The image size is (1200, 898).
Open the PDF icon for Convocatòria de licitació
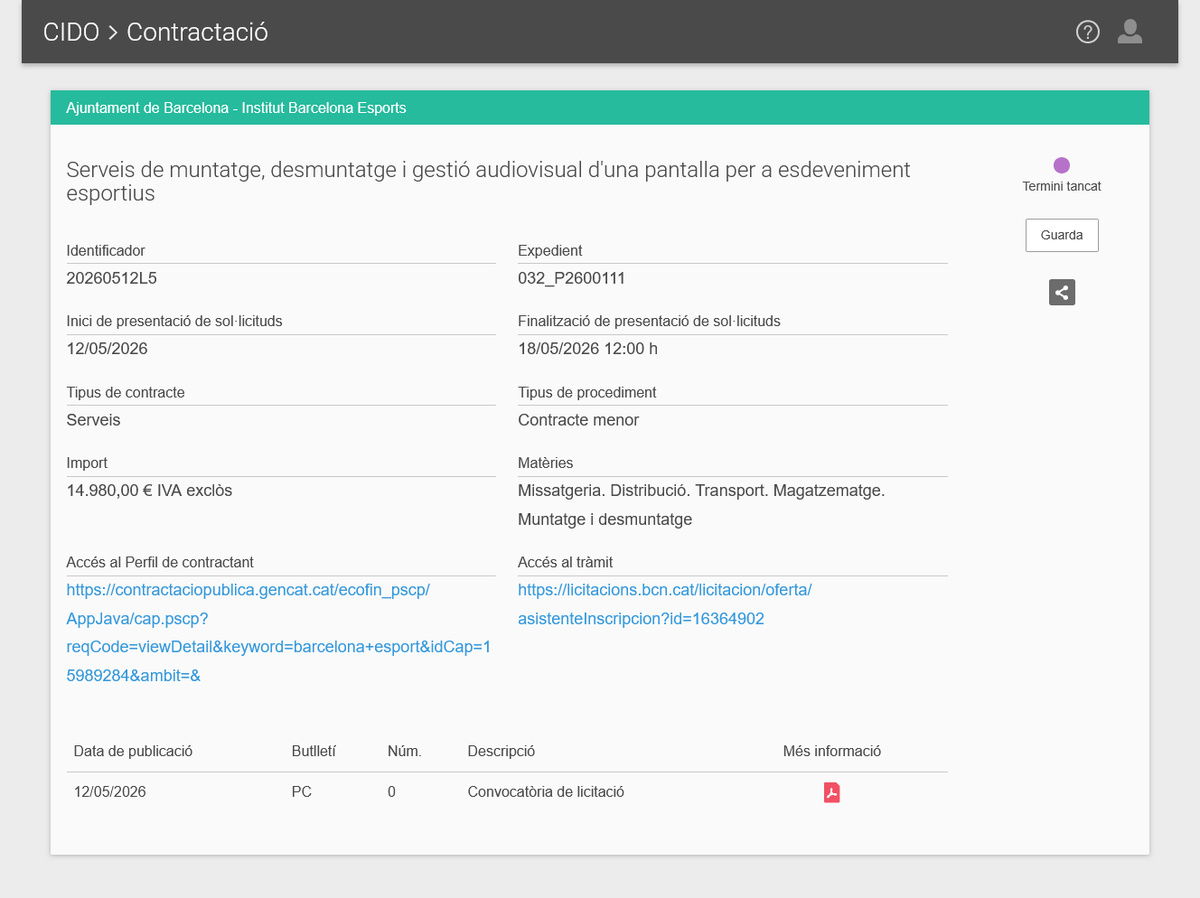coord(831,792)
